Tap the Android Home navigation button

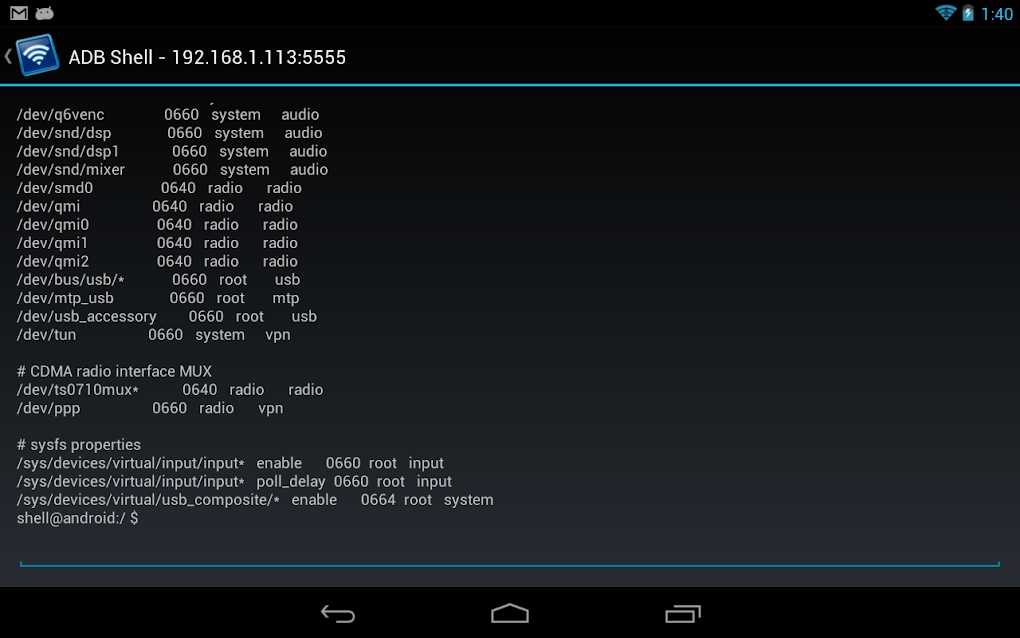coord(510,613)
